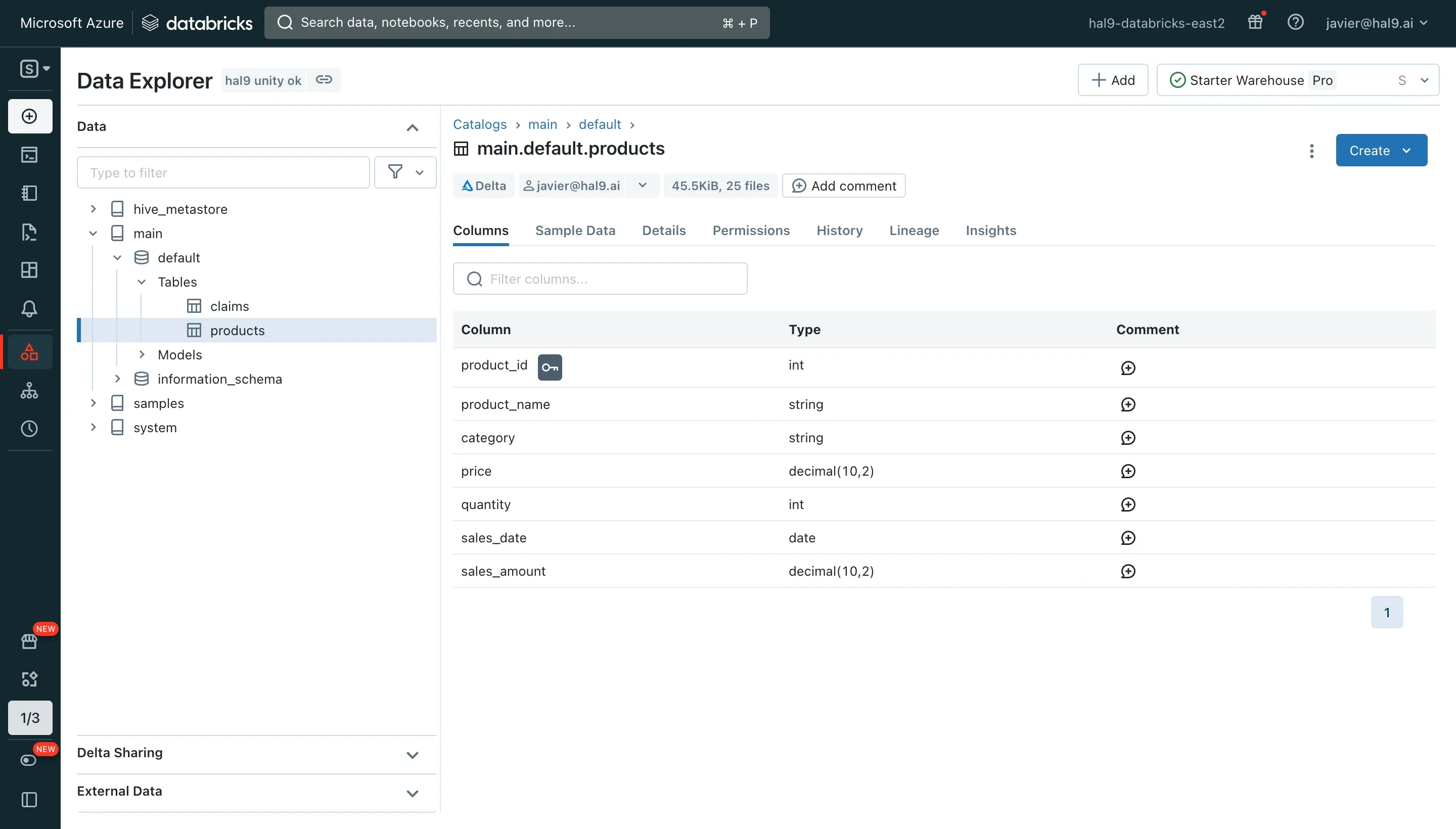Toggle the preview switch with NEW badge
The width and height of the screenshot is (1456, 829).
pos(28,761)
